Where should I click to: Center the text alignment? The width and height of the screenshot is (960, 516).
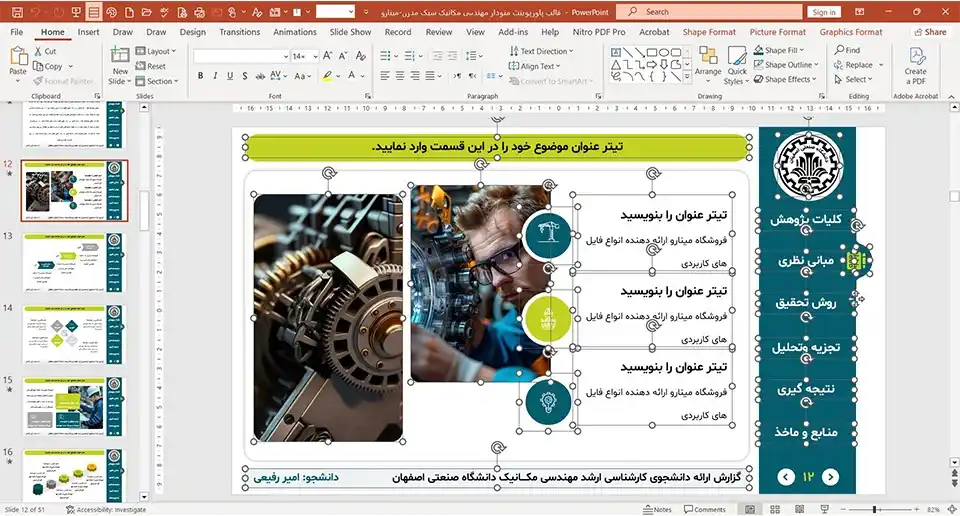coord(400,76)
